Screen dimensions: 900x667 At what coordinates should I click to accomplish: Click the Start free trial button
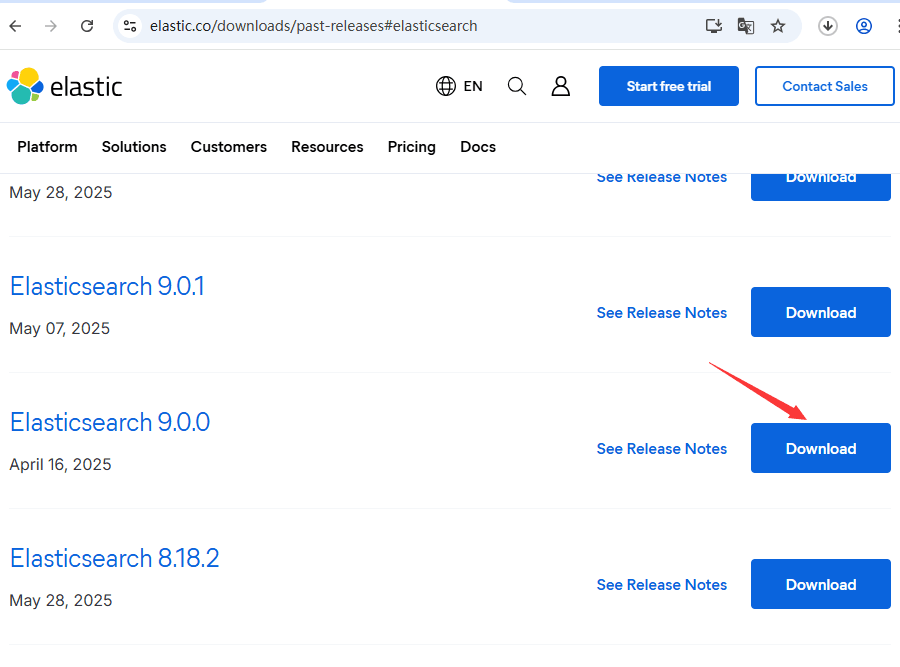click(x=669, y=86)
